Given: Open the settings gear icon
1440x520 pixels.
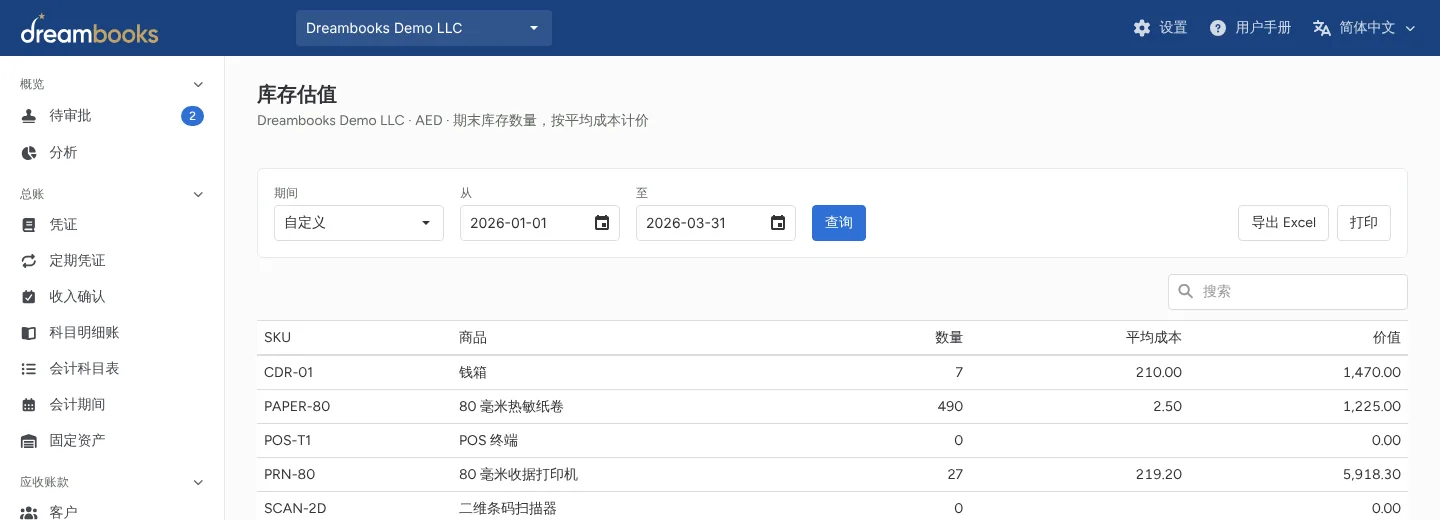Looking at the screenshot, I should (x=1142, y=28).
